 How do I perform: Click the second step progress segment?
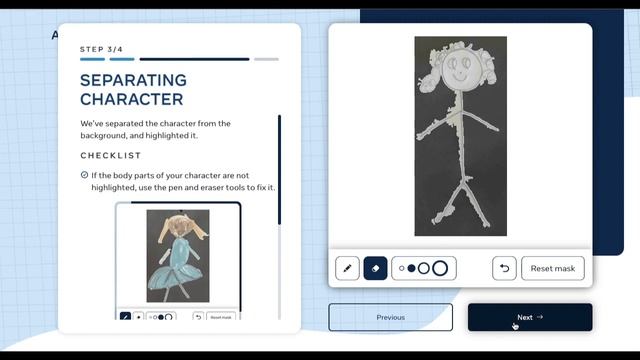point(122,59)
